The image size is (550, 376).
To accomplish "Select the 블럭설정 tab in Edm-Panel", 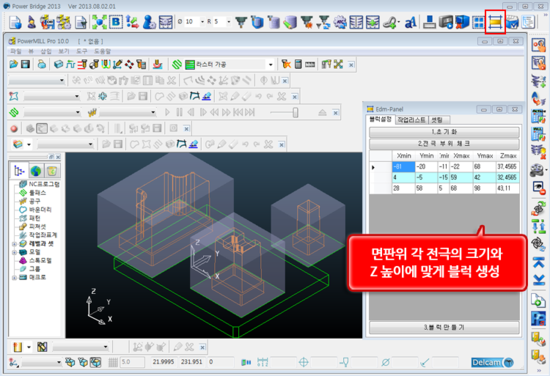I will 380,120.
